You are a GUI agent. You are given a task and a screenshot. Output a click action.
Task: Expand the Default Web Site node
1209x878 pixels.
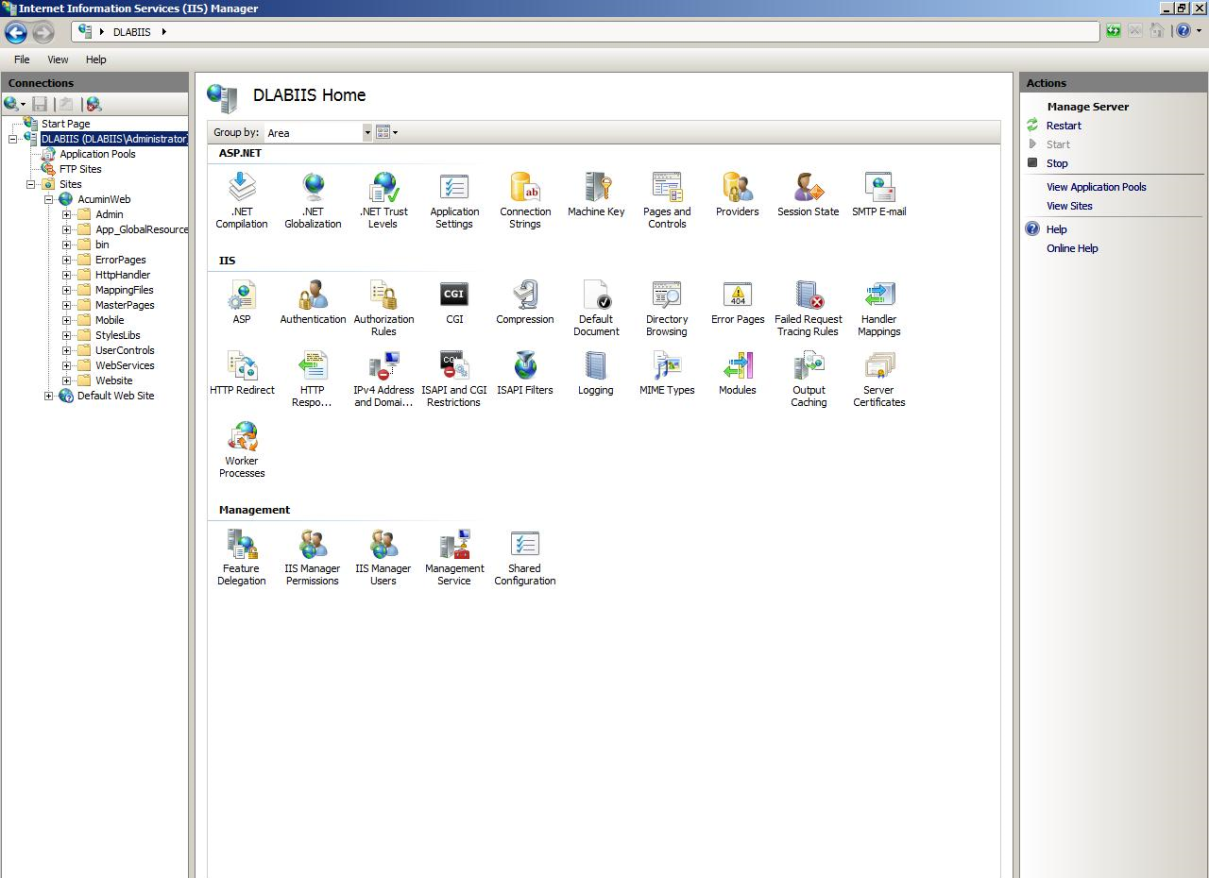coord(49,396)
